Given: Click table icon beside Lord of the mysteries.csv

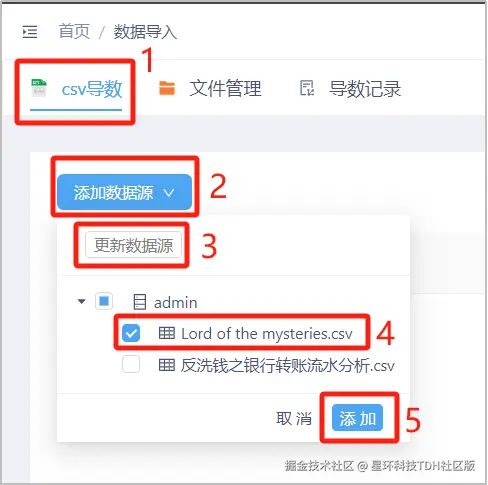Looking at the screenshot, I should click(x=167, y=333).
